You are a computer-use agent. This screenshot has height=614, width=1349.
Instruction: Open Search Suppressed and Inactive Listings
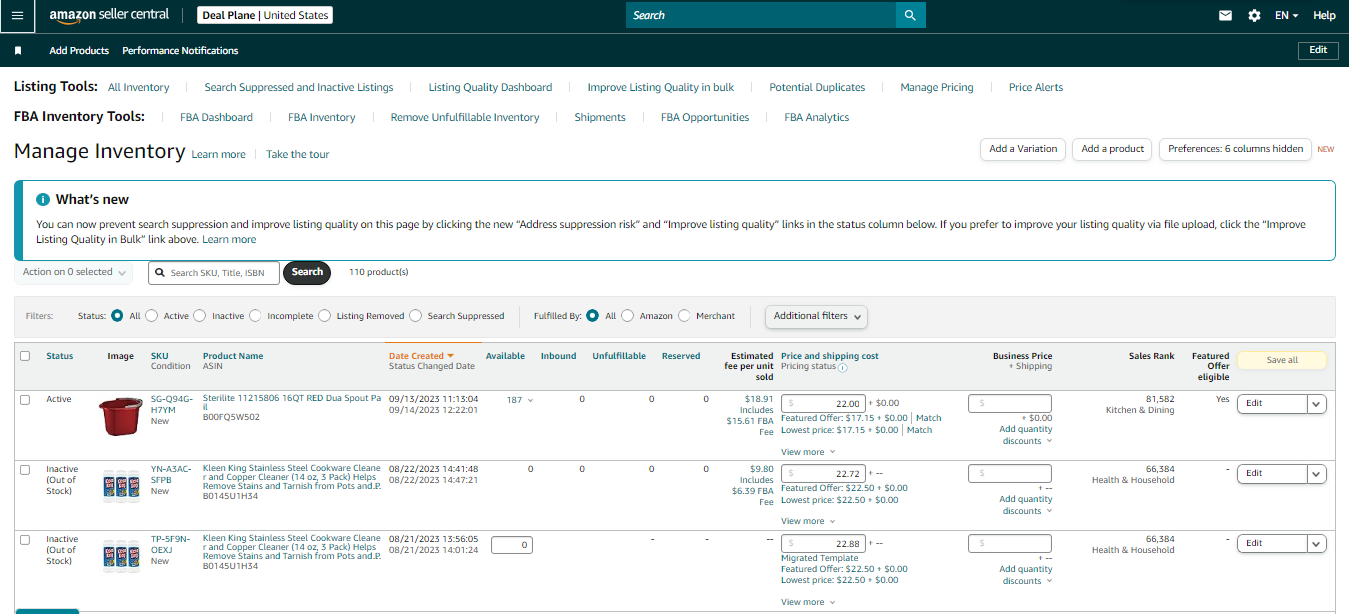(299, 88)
